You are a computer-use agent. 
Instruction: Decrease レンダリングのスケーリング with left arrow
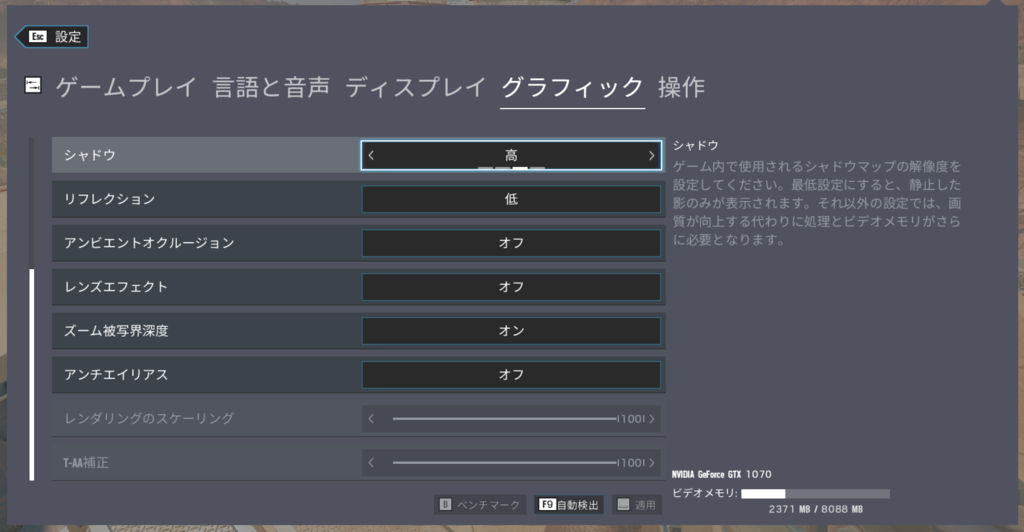point(371,418)
